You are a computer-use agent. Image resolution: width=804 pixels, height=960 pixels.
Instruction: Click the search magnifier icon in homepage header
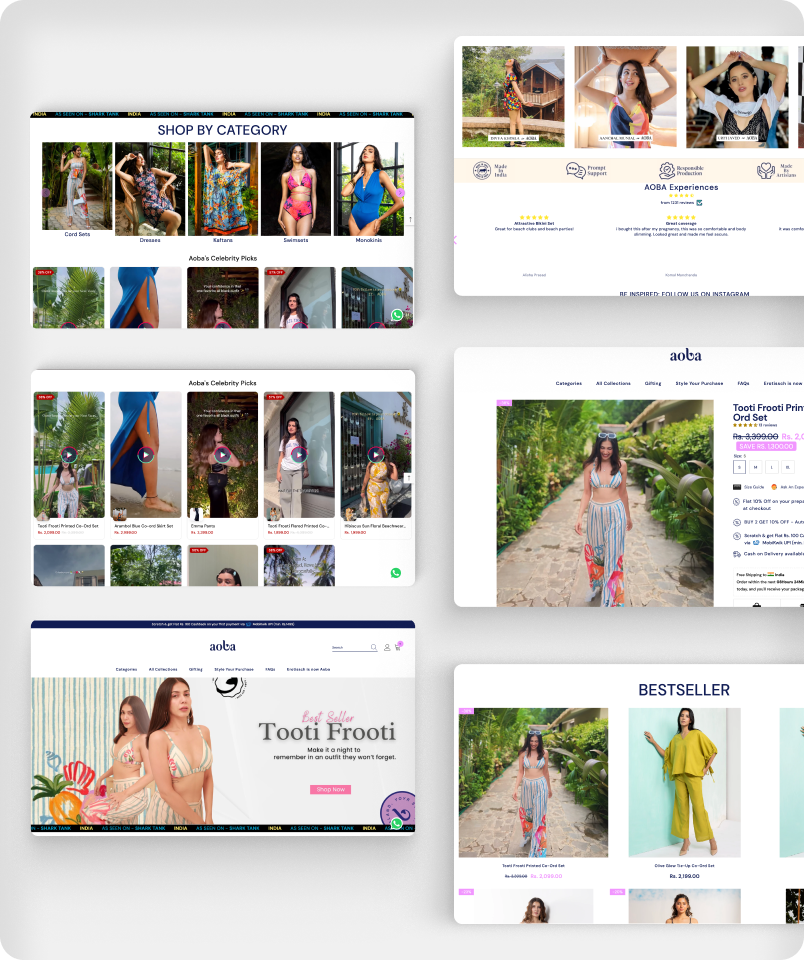[374, 647]
